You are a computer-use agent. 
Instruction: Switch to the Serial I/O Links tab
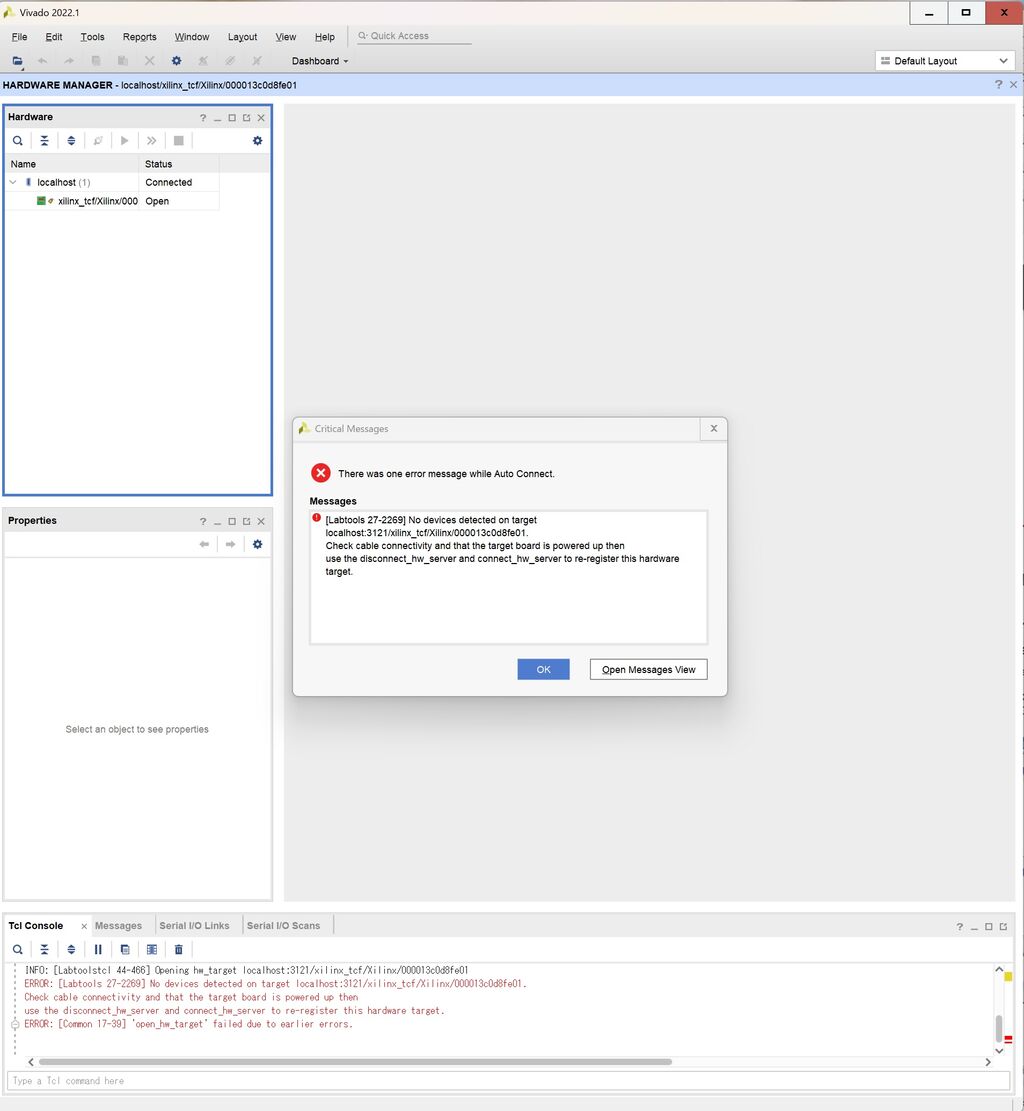coord(194,926)
